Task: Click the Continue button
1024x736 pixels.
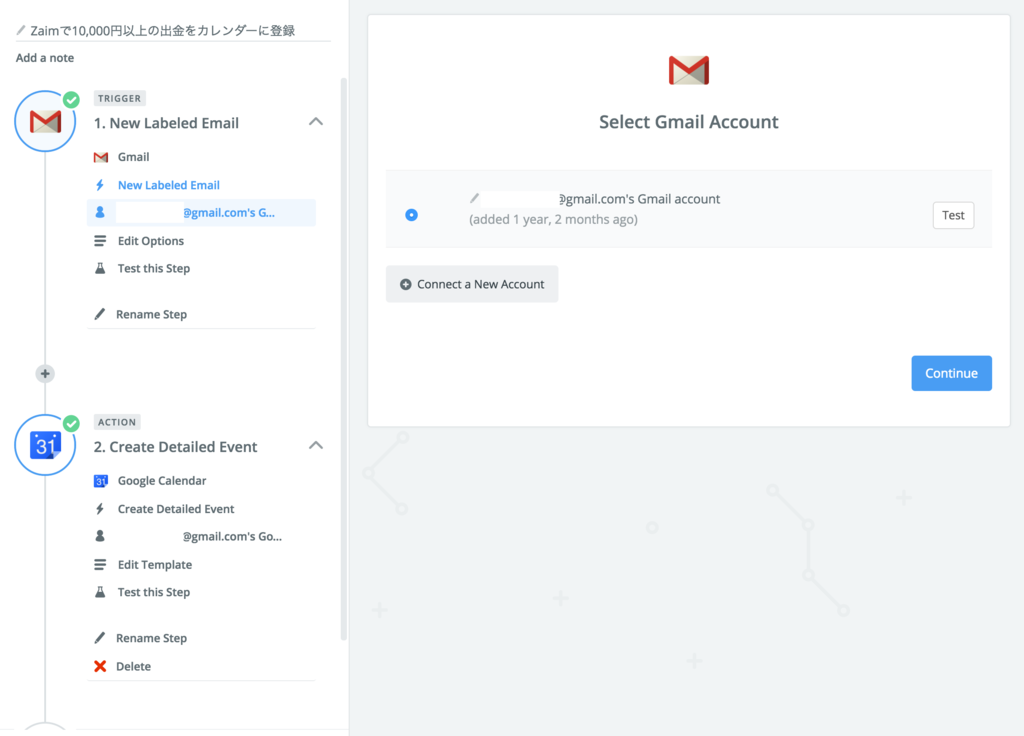Action: pos(952,374)
